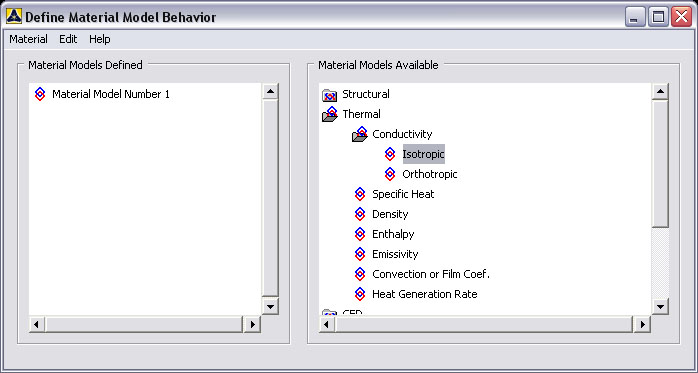Open the Edit menu
Viewport: 698px width, 373px height.
tap(68, 39)
